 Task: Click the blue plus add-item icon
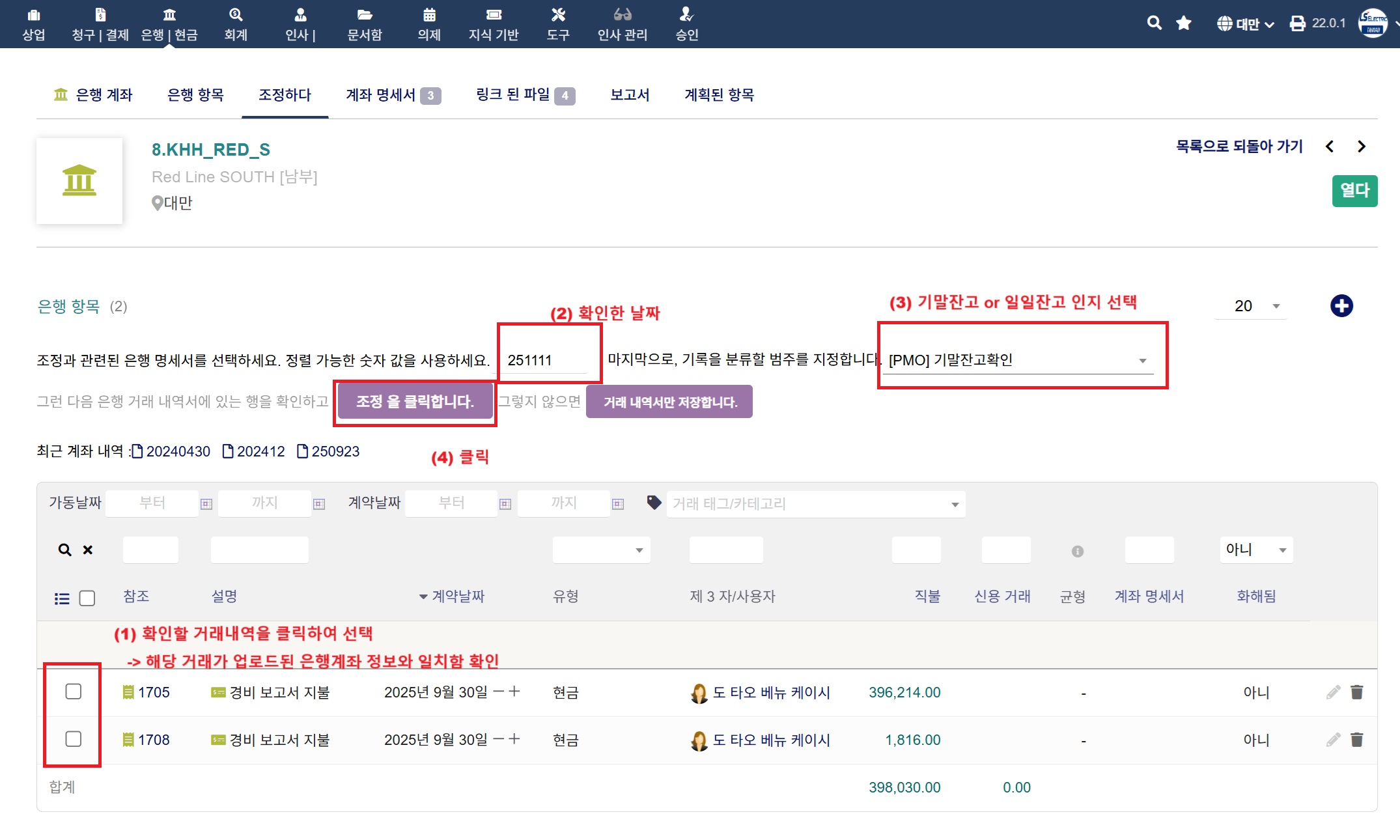[1341, 306]
